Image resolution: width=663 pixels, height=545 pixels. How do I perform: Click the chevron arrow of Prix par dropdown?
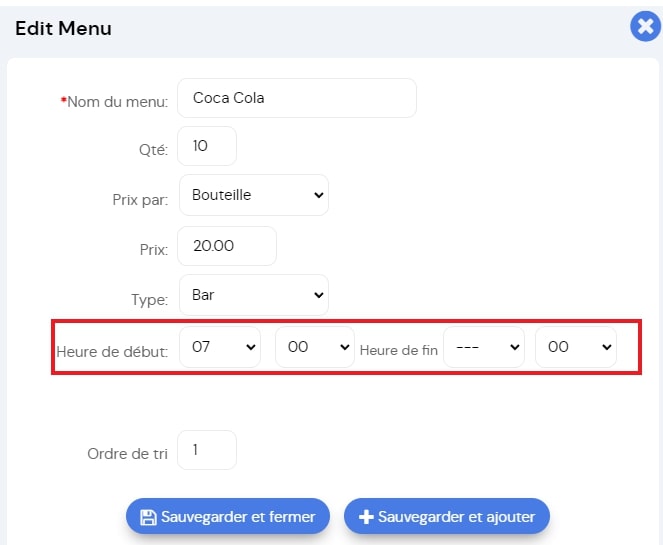(319, 195)
